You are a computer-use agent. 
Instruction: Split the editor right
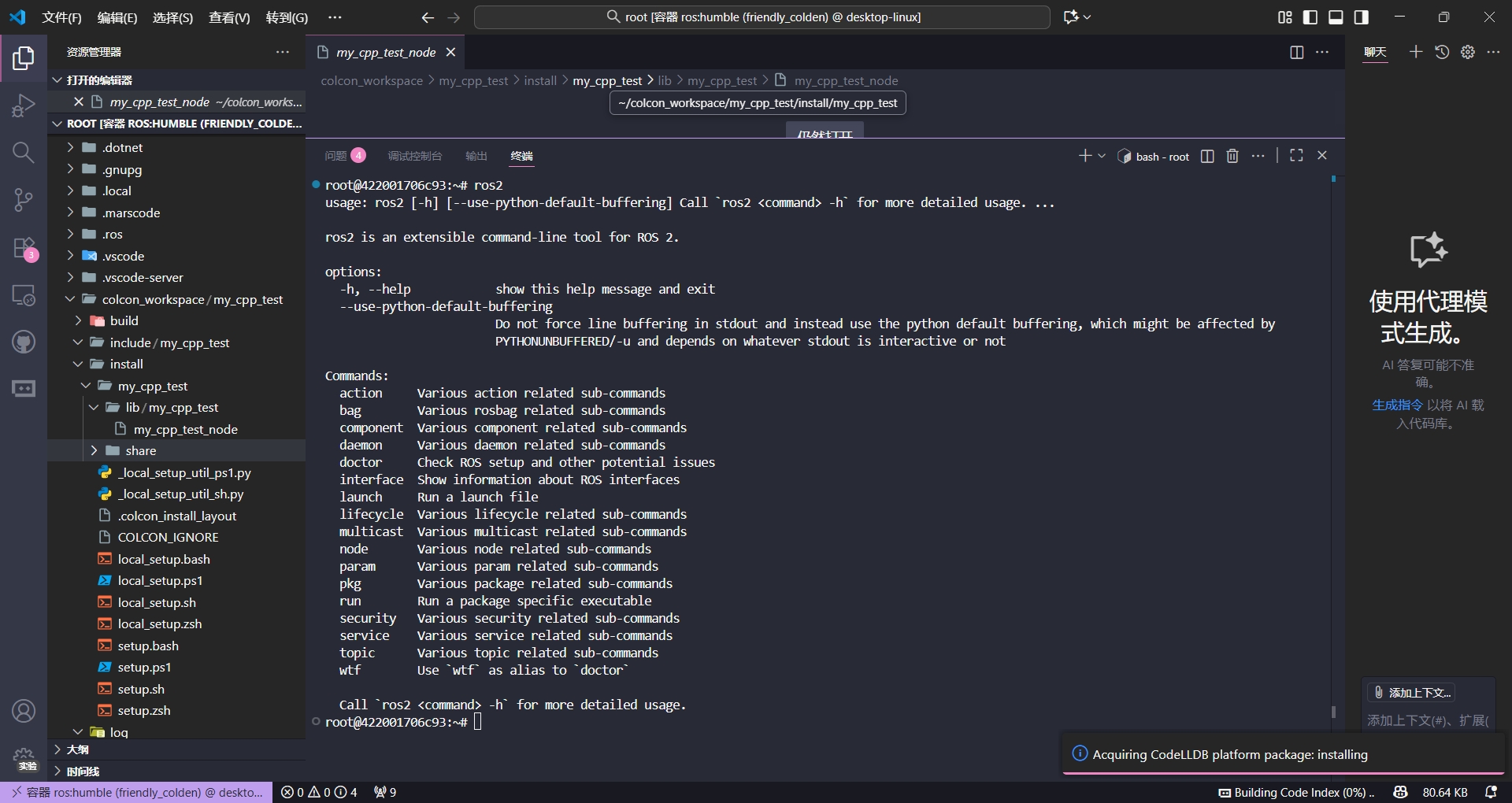click(x=1297, y=52)
